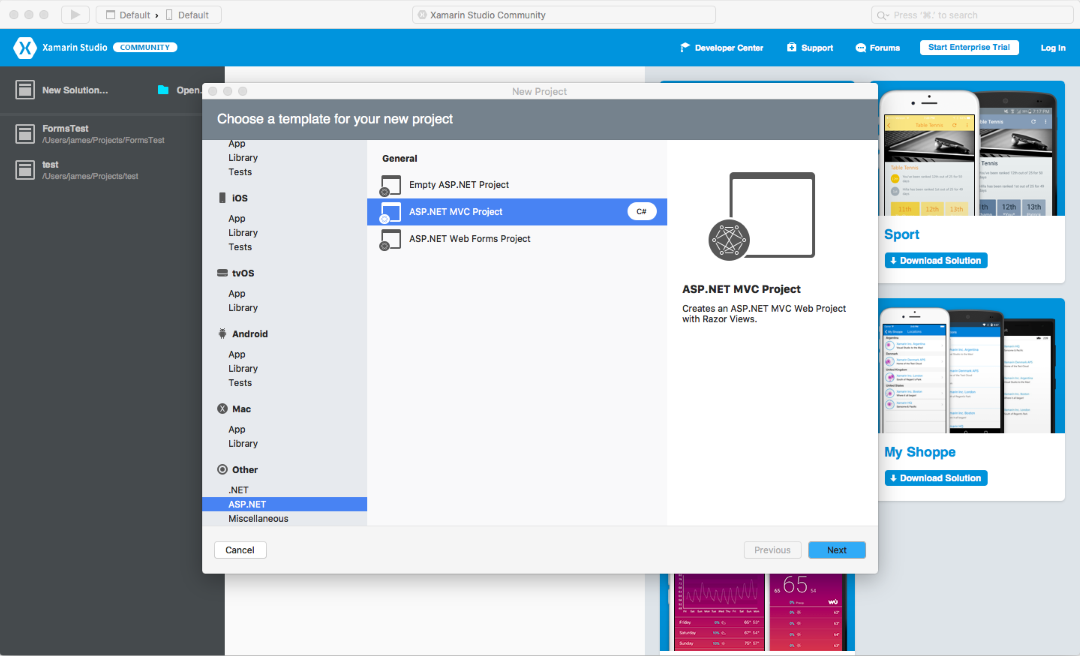Select Library under tvOS

pyautogui.click(x=243, y=308)
